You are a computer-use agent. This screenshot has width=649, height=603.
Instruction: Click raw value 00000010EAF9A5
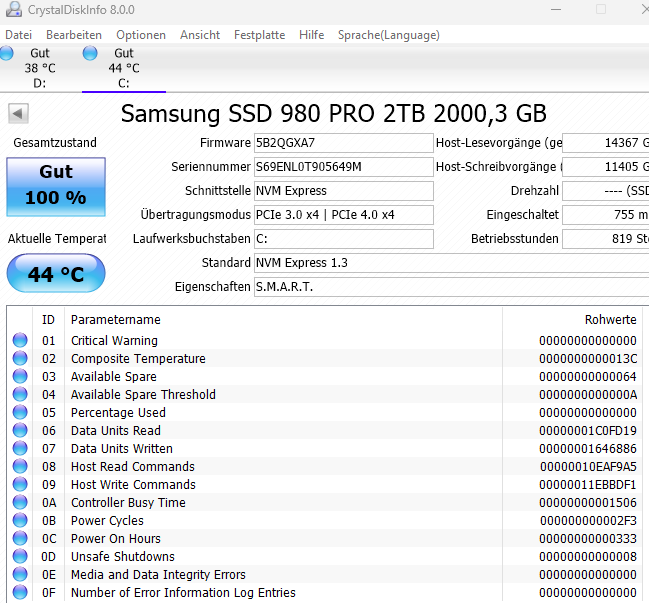pyautogui.click(x=588, y=466)
